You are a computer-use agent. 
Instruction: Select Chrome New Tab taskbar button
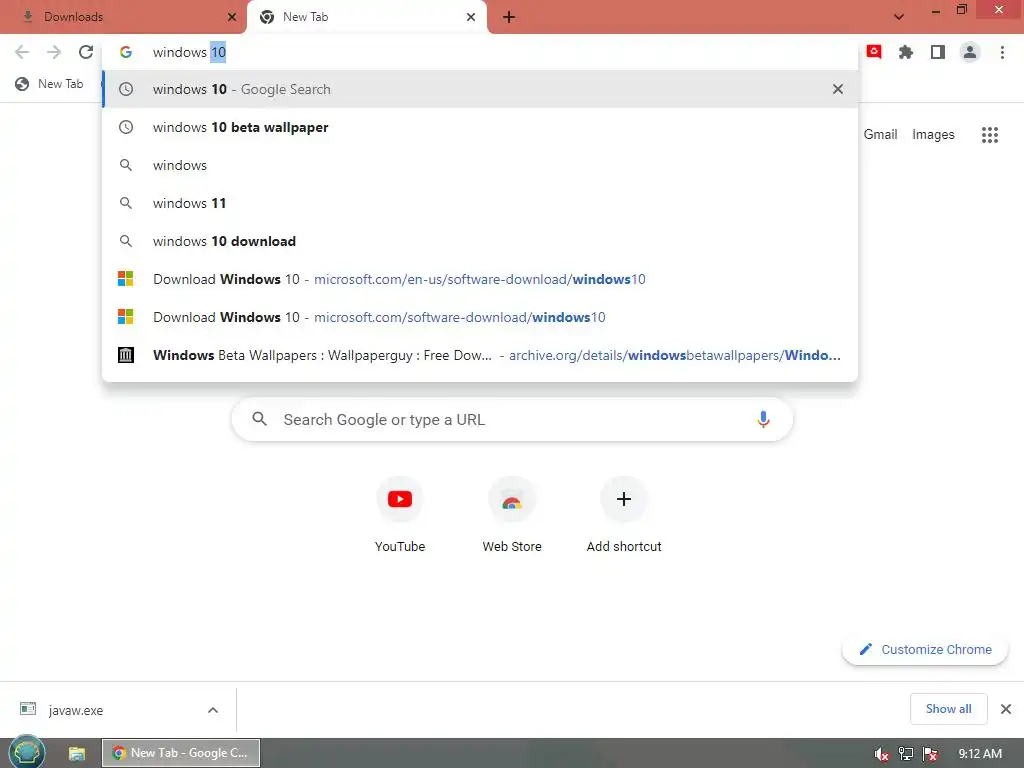181,753
